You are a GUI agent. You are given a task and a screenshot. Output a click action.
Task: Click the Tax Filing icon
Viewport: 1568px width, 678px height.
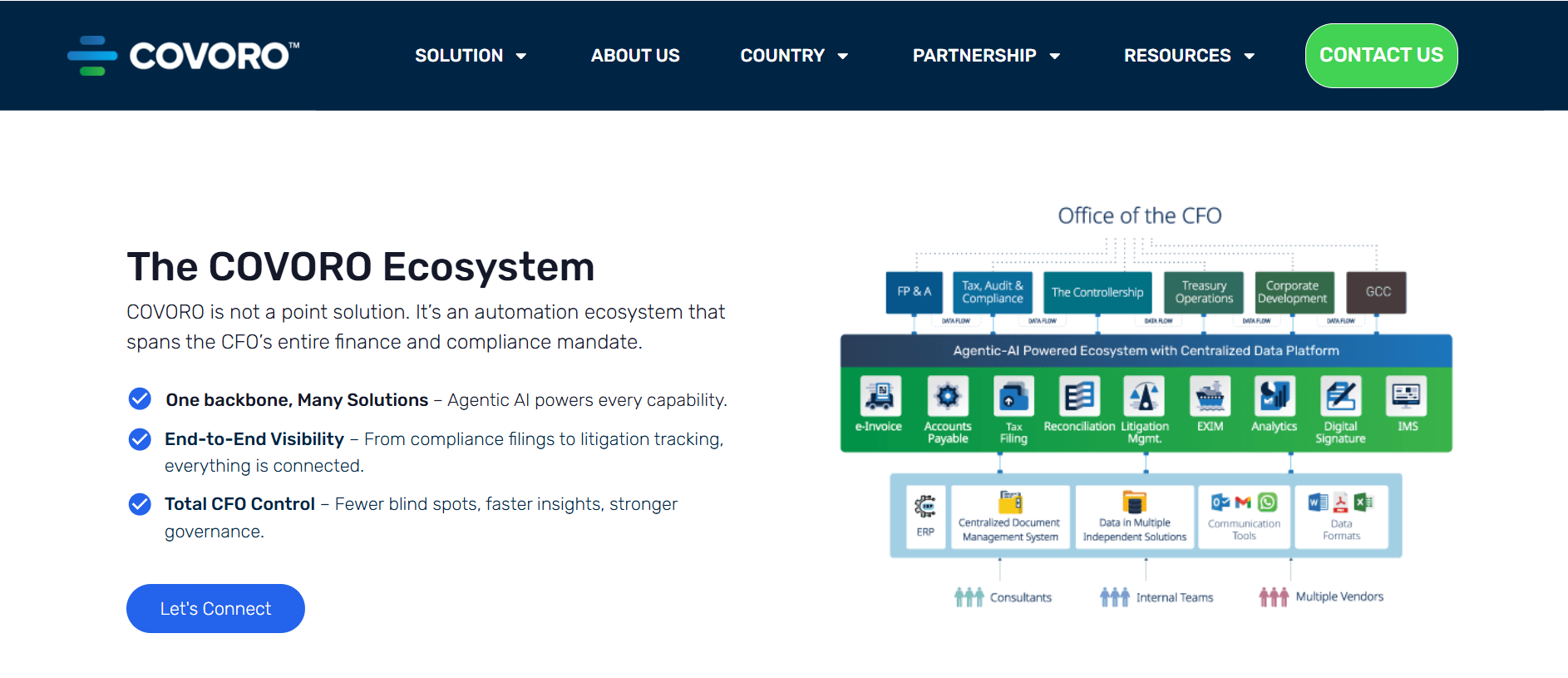1013,395
